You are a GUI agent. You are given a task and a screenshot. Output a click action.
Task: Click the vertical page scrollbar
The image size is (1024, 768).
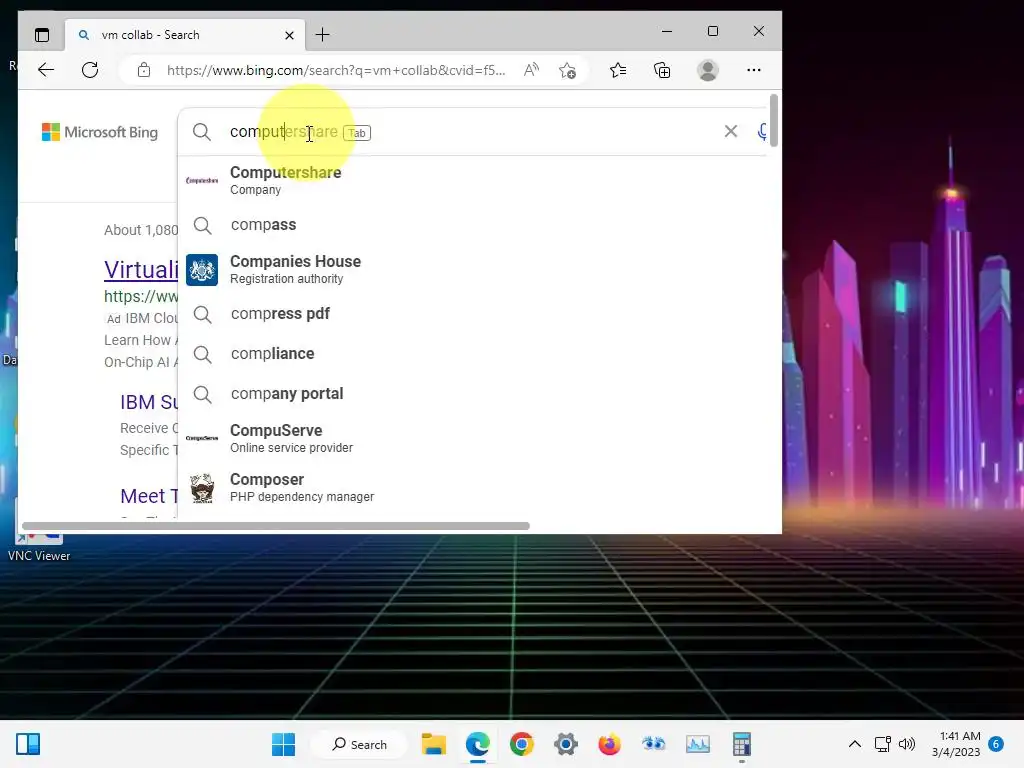[774, 121]
